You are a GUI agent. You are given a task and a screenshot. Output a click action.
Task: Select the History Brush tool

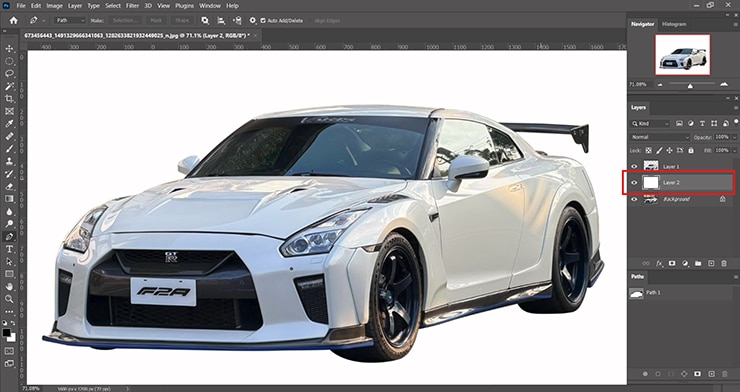pyautogui.click(x=9, y=174)
